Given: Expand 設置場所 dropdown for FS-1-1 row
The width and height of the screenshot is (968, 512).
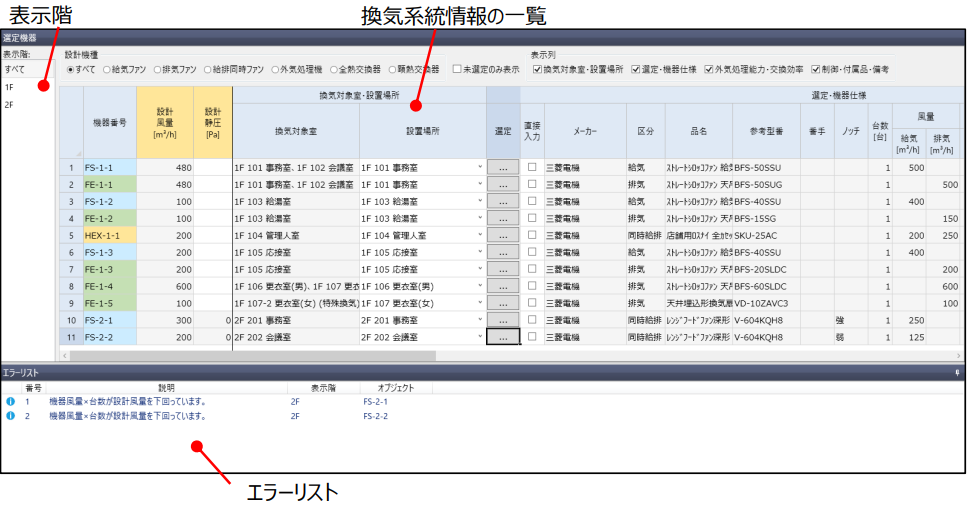Looking at the screenshot, I should [x=481, y=168].
